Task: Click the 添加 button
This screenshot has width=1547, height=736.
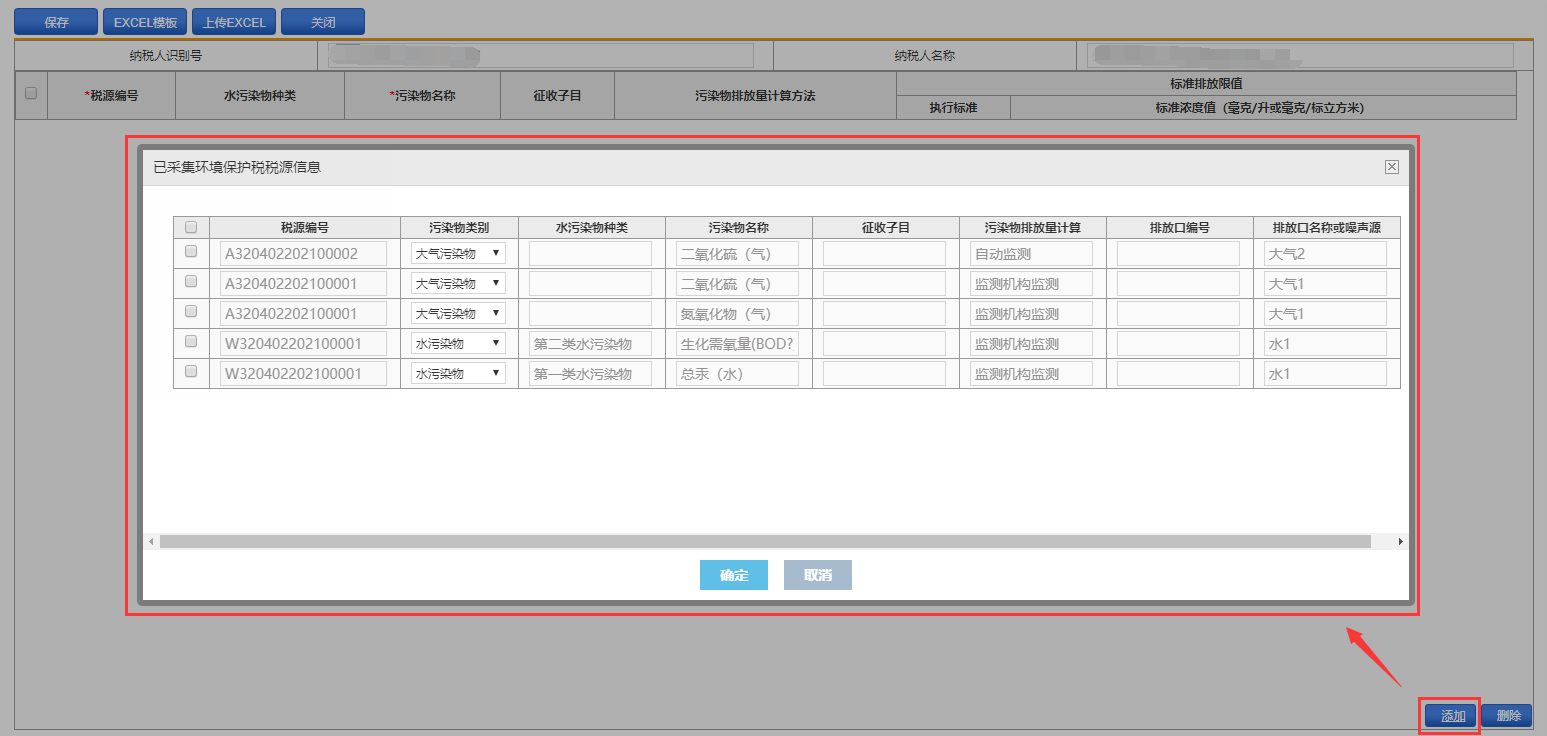Action: point(1452,716)
